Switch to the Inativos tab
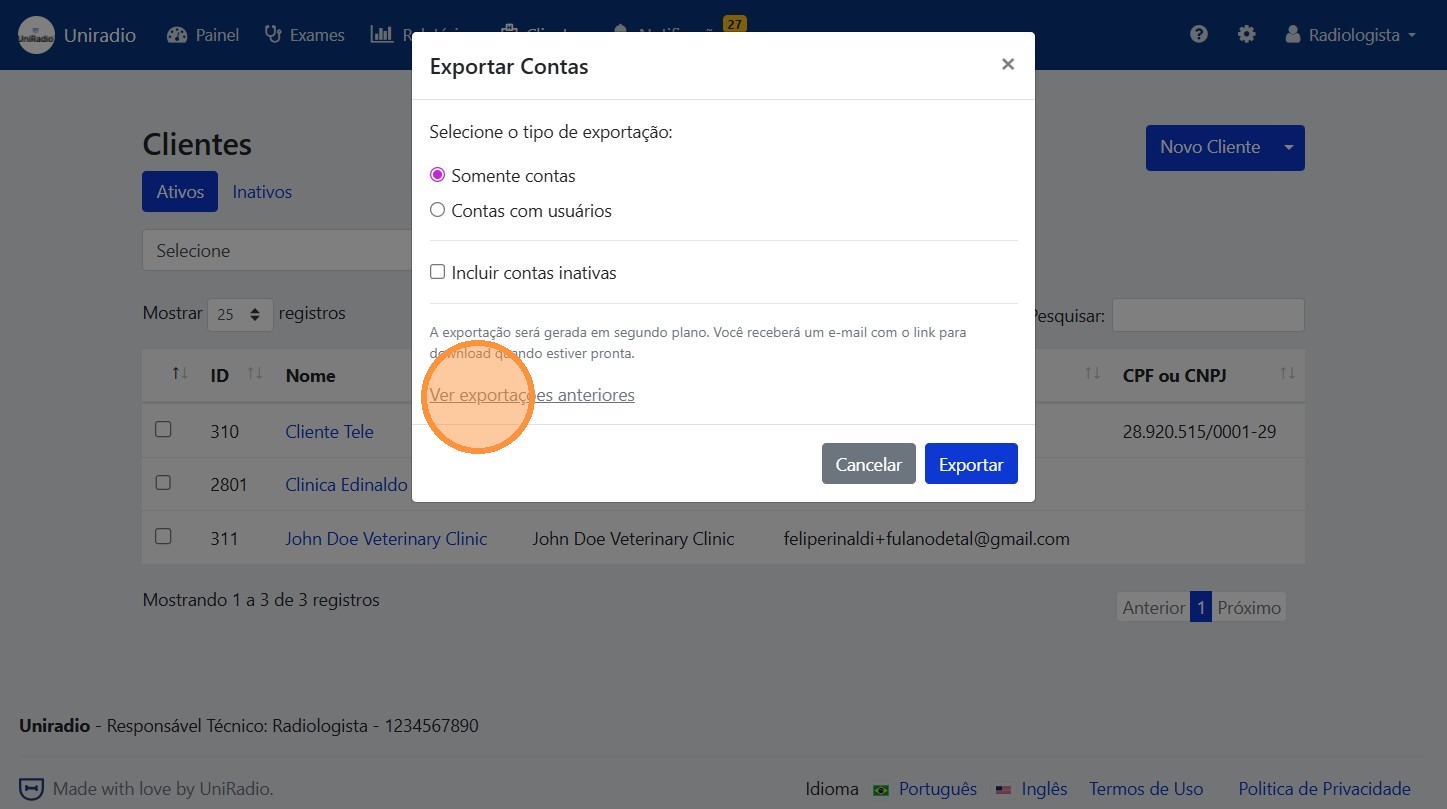The image size is (1447, 809). tap(262, 192)
